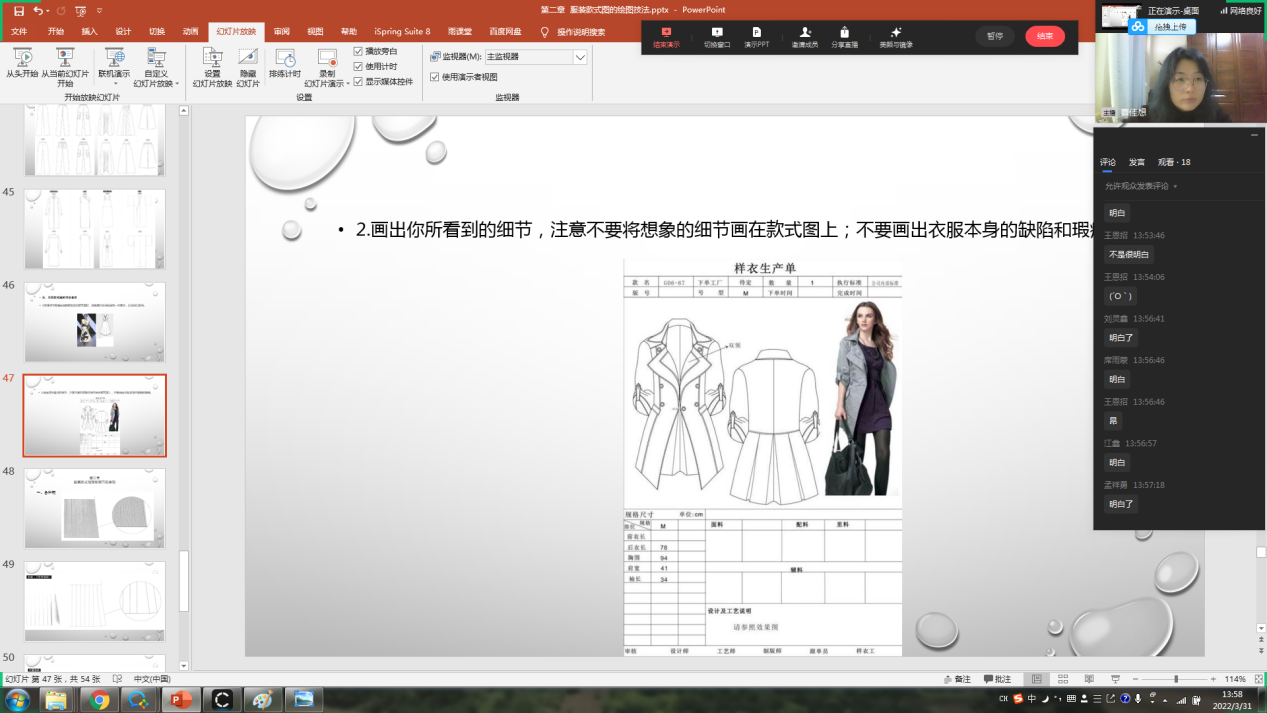The width and height of the screenshot is (1267, 713).
Task: Select slide 46 thumbnail
Action: (x=95, y=322)
